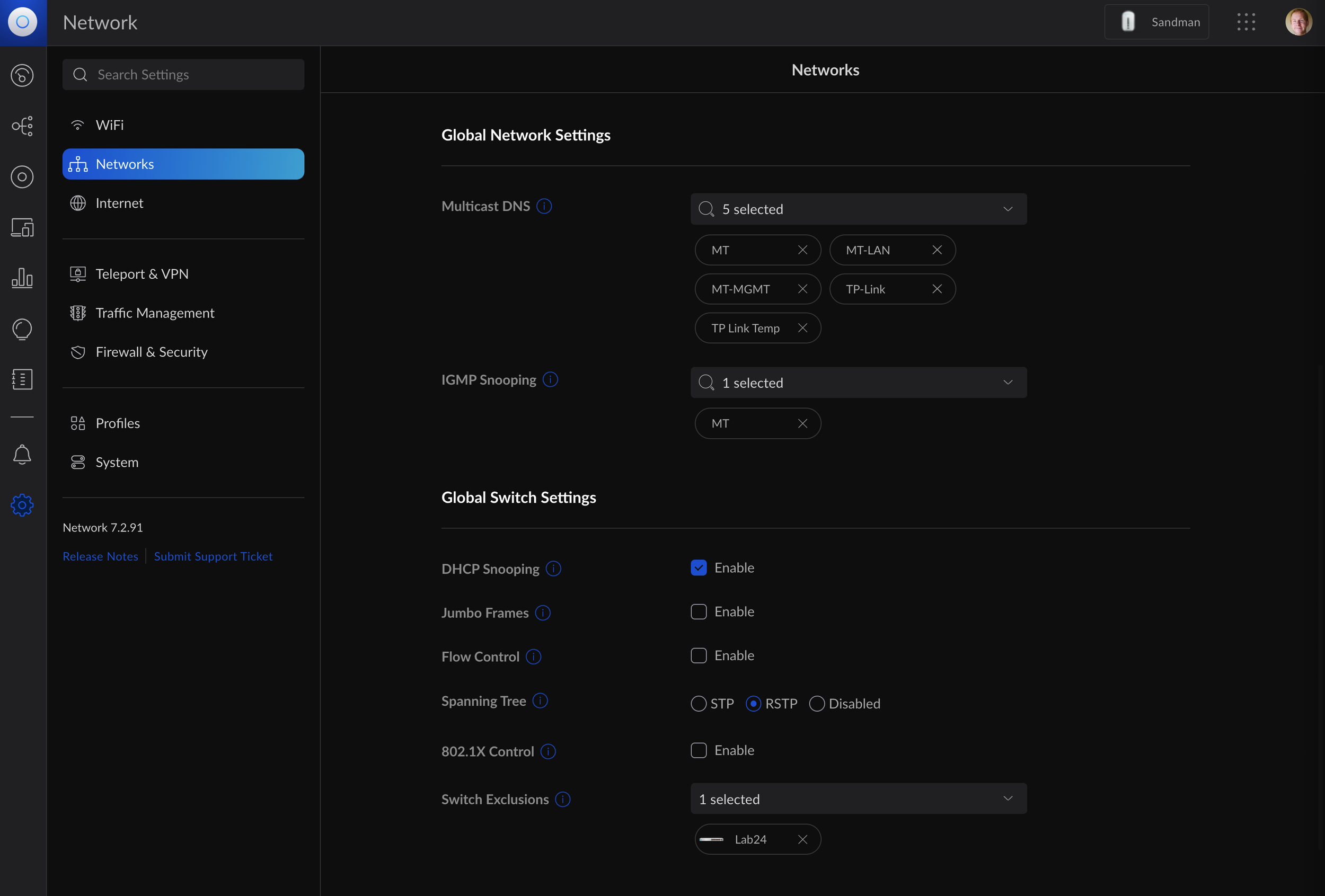Screen dimensions: 1325x896
Task: Open the Topology icon in left rail
Action: click(x=22, y=126)
